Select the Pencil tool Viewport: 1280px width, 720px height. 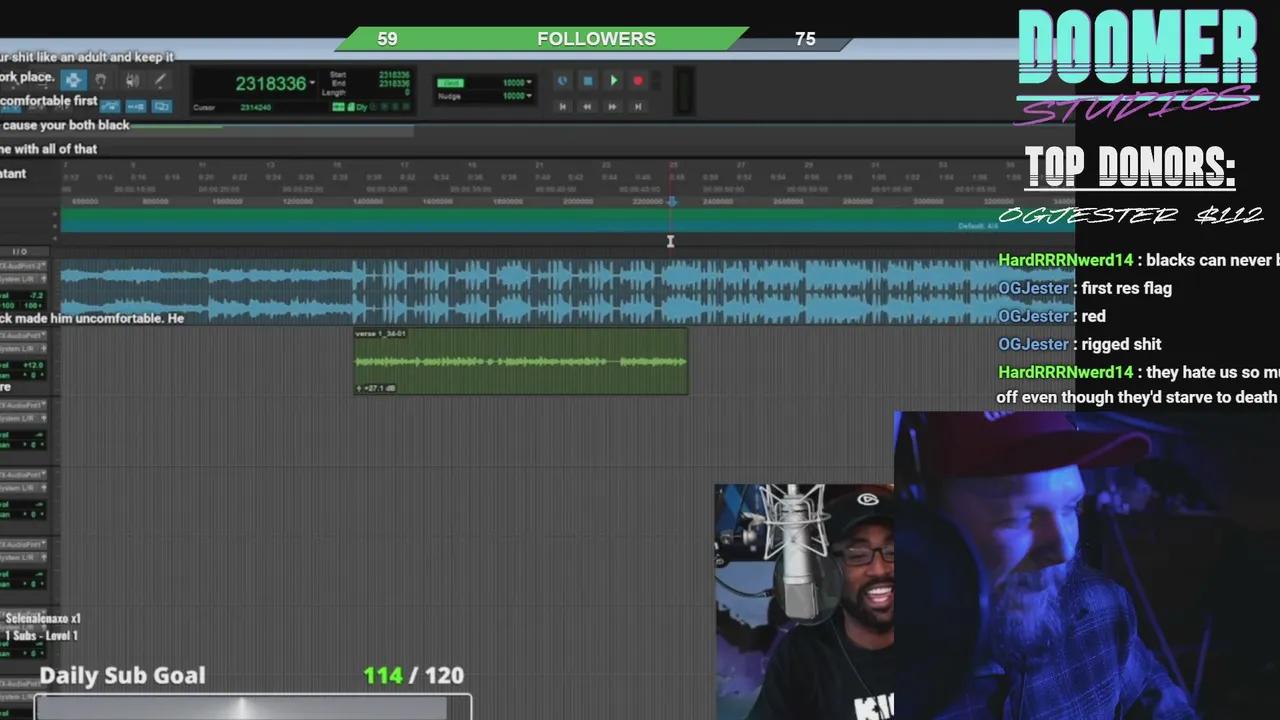(x=160, y=81)
